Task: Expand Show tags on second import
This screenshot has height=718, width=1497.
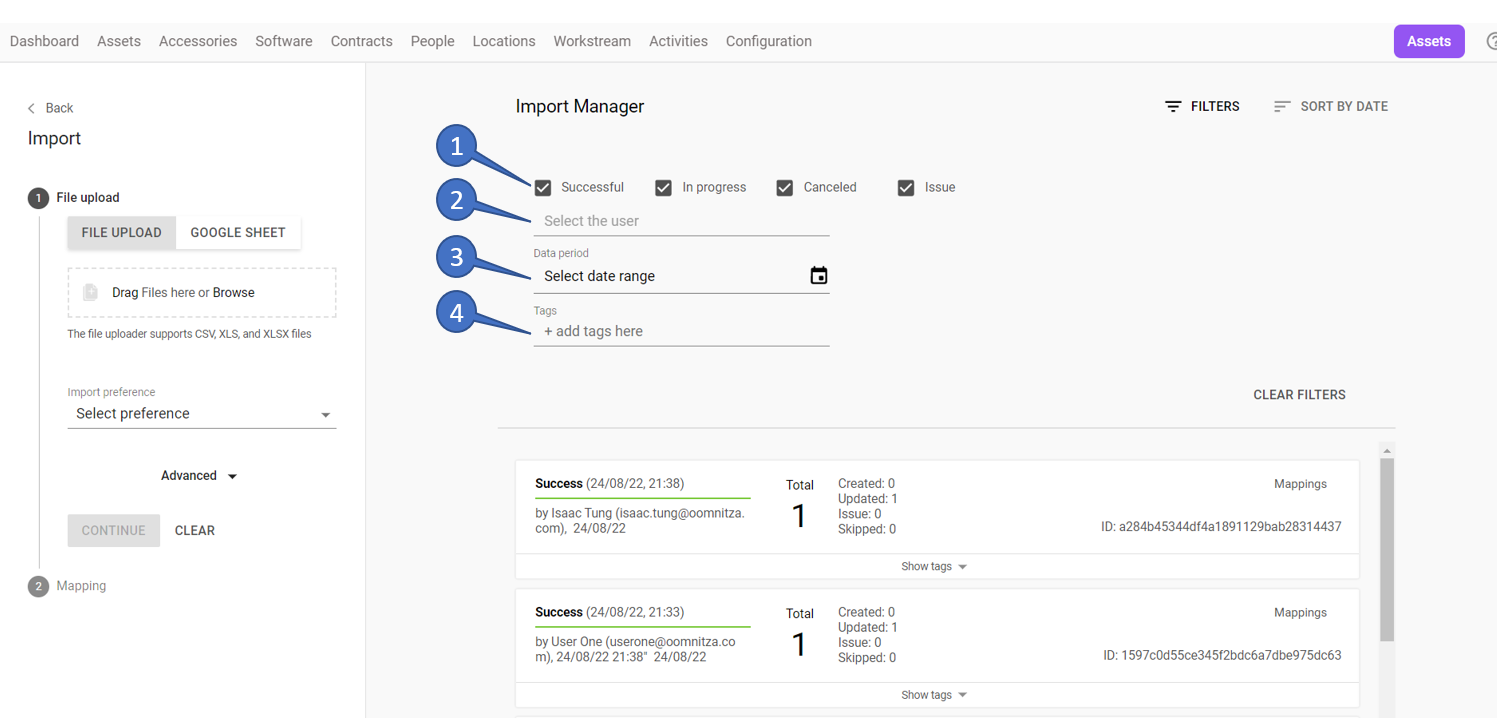Action: (934, 695)
